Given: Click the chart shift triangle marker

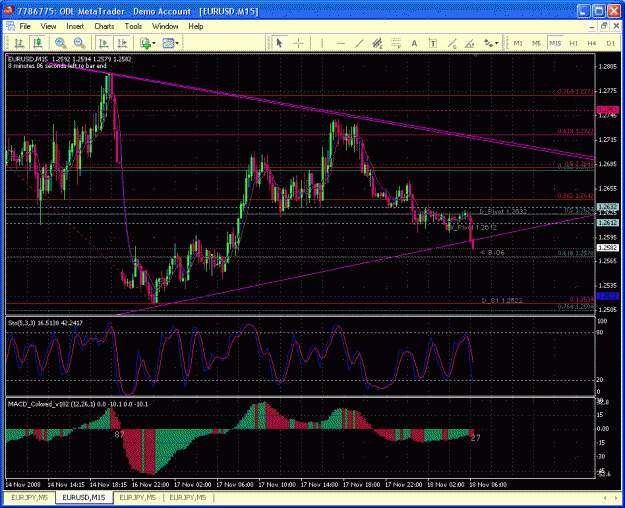Looking at the screenshot, I should coord(474,53).
